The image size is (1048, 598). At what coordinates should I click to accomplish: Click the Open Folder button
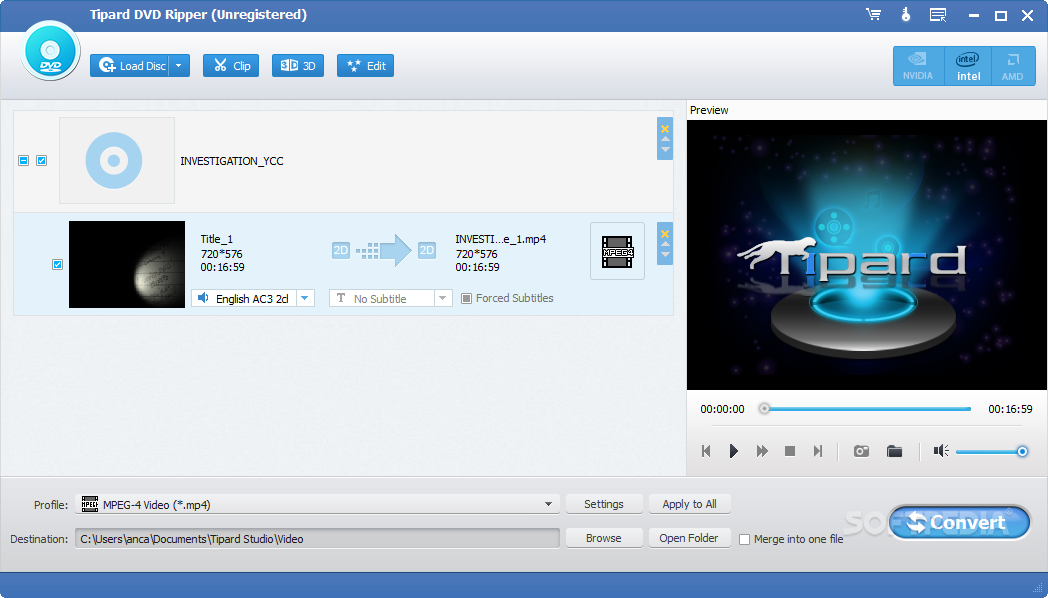689,538
